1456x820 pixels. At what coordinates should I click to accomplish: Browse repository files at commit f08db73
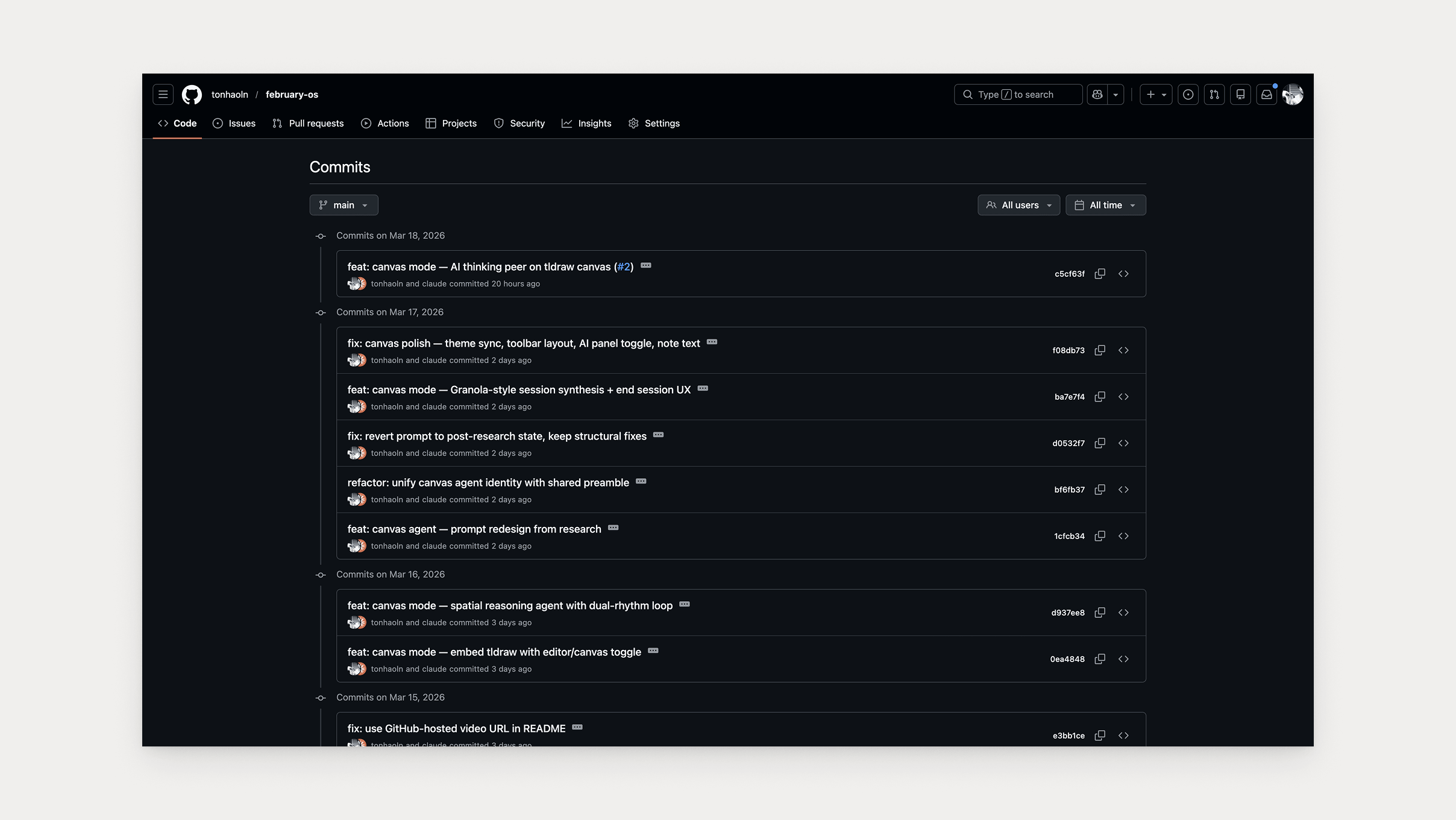(1125, 350)
